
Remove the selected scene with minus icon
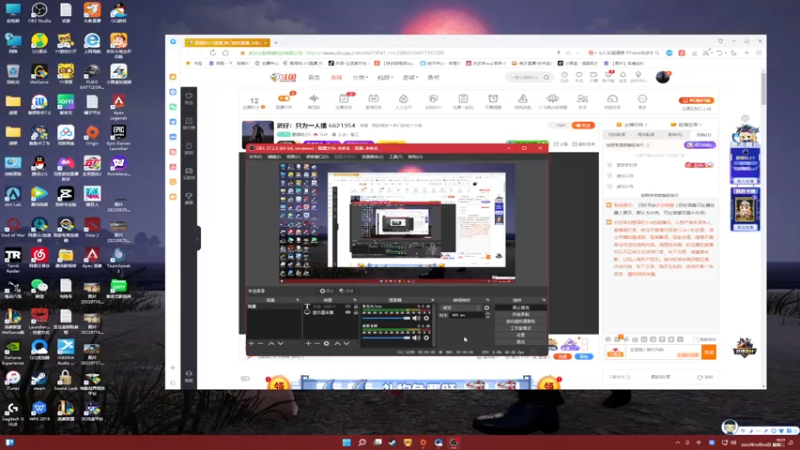pyautogui.click(x=261, y=344)
